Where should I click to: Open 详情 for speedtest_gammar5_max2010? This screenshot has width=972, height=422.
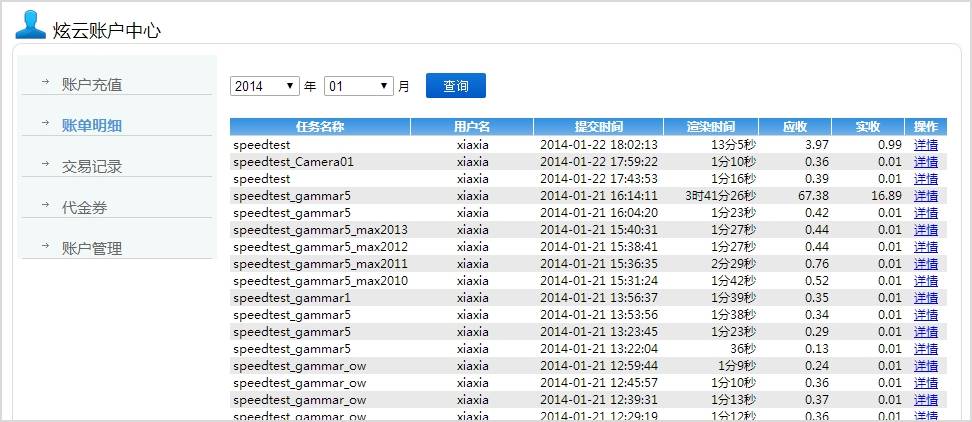coord(926,281)
